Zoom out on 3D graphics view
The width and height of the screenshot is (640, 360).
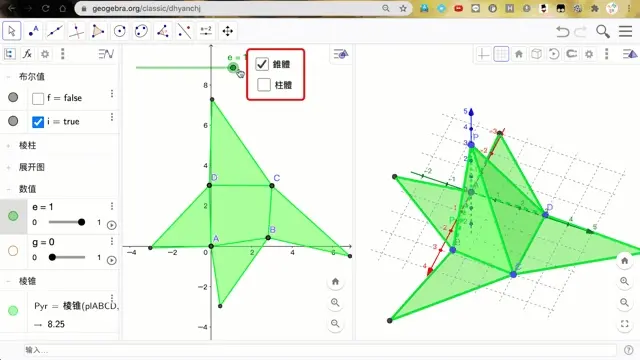[624, 302]
